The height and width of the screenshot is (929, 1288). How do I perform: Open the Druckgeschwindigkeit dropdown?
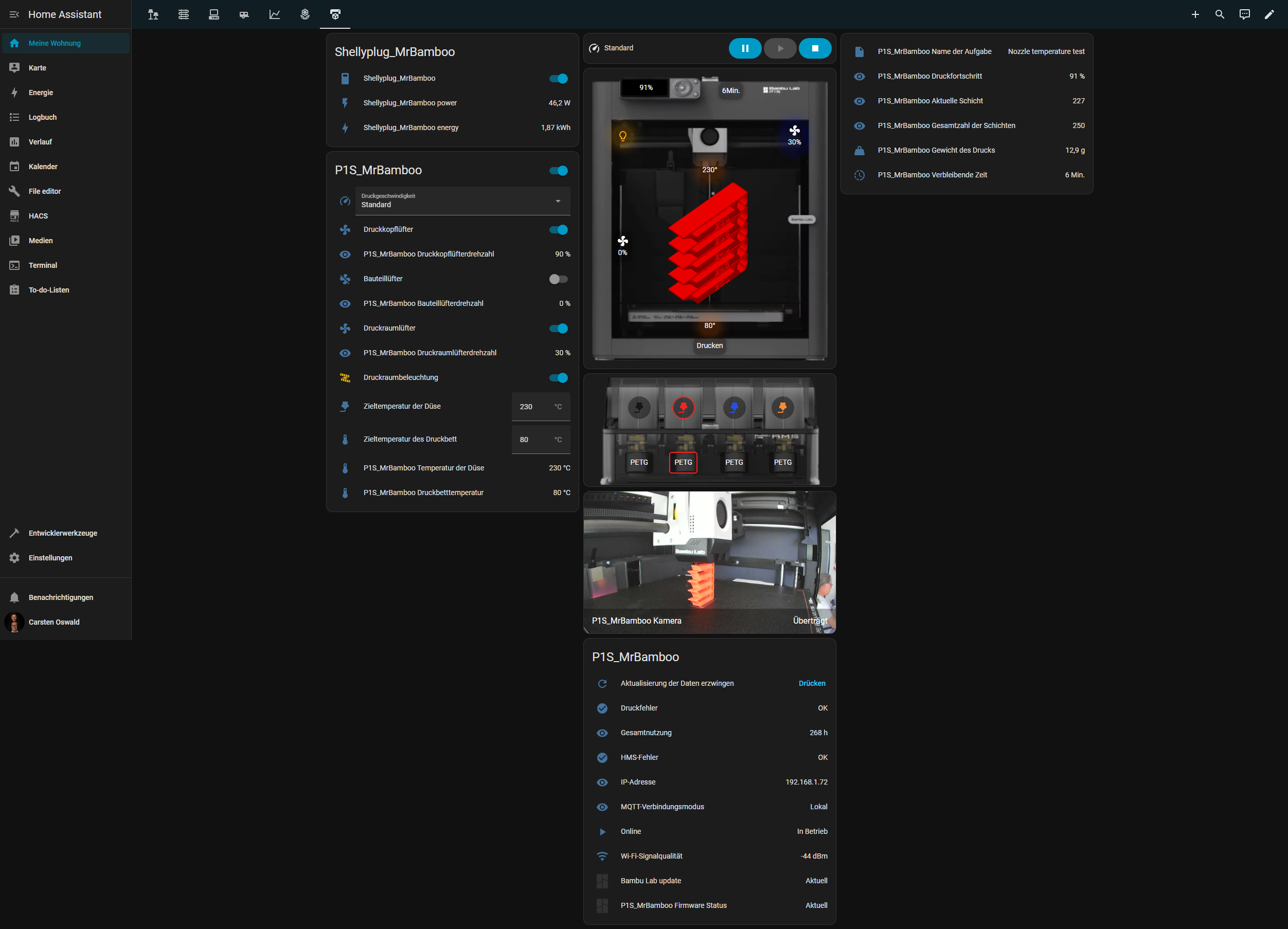(x=462, y=201)
